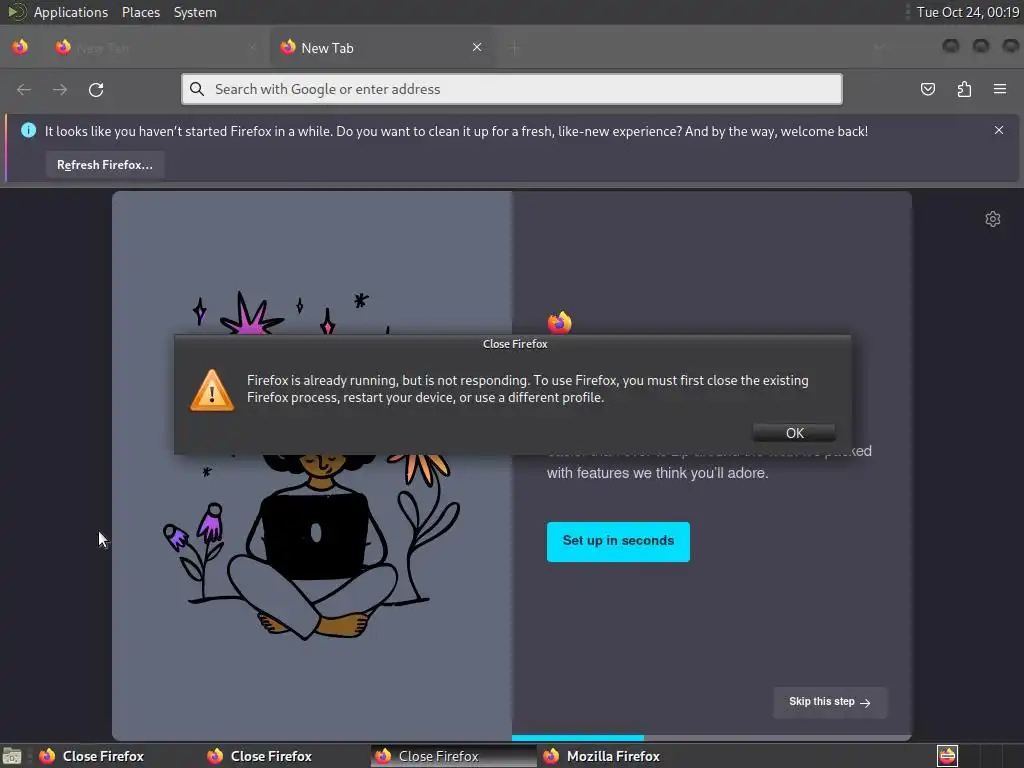Image resolution: width=1024 pixels, height=768 pixels.
Task: Click the Refresh Firefox… button
Action: (104, 165)
